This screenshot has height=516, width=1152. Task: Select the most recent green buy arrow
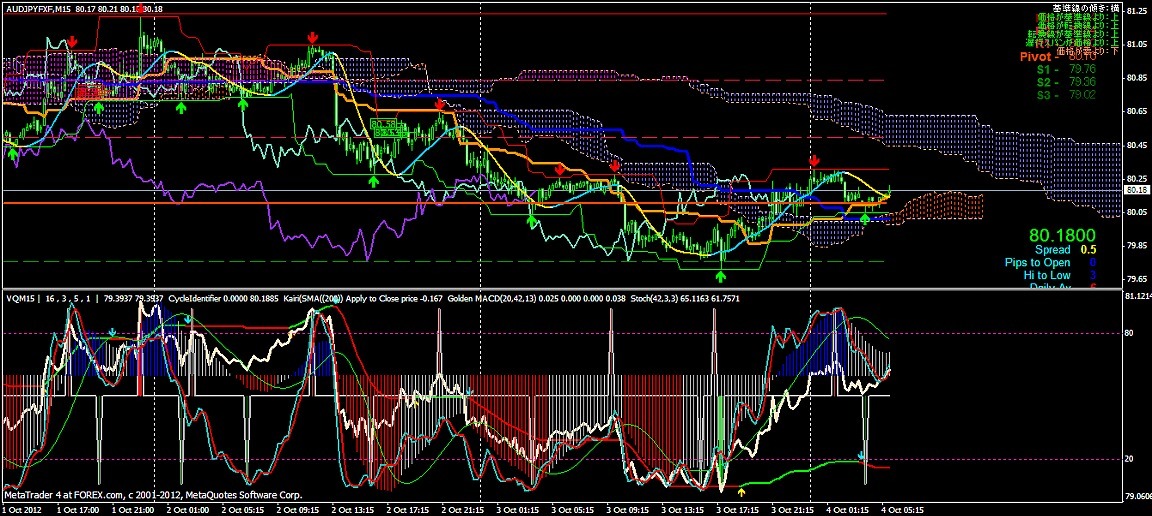coord(865,218)
